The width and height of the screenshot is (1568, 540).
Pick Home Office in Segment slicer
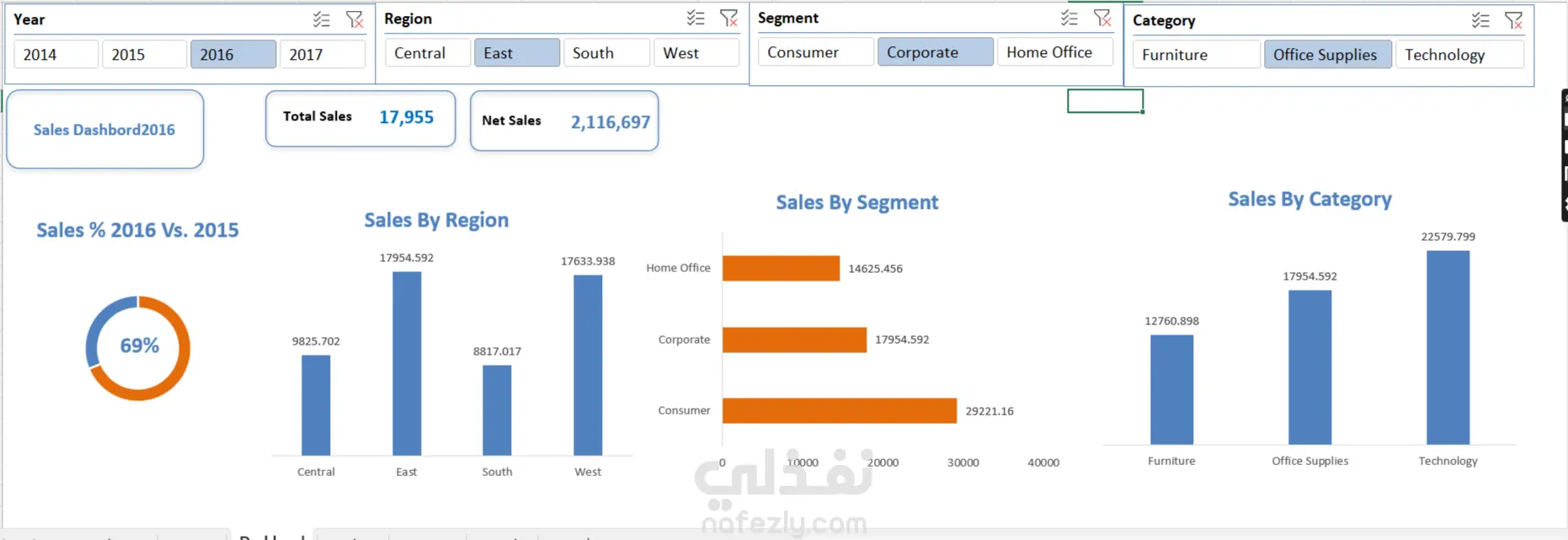[1055, 51]
